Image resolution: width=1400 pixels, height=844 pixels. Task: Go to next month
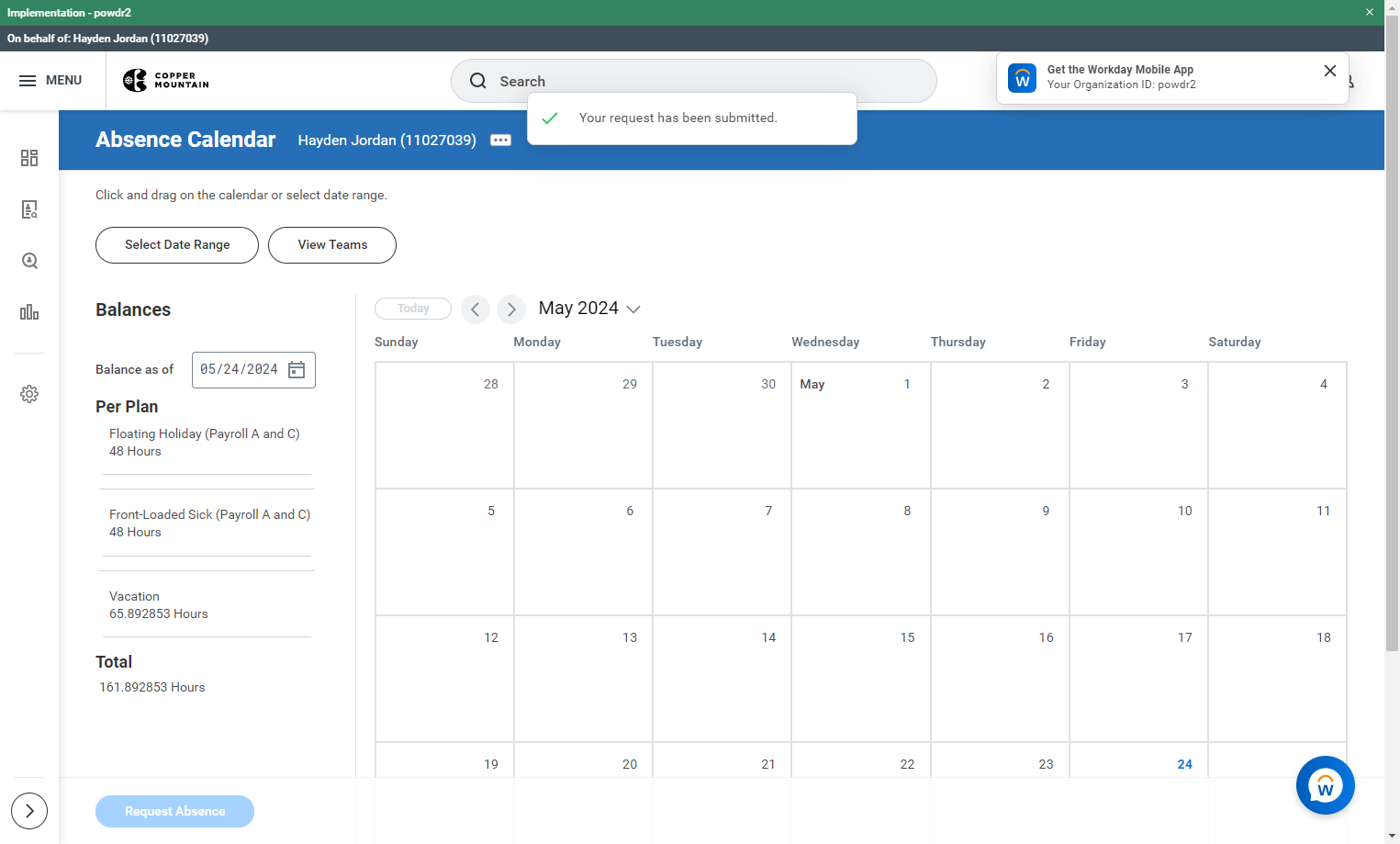click(x=511, y=309)
